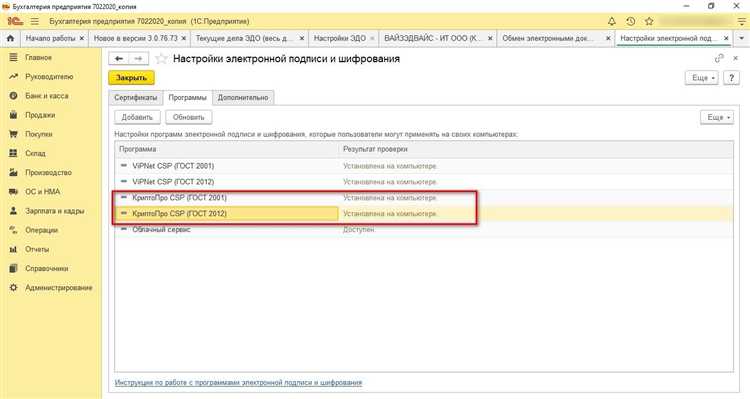Image resolution: width=750 pixels, height=399 pixels.
Task: Open Склад section in sidebar
Action: pos(35,153)
